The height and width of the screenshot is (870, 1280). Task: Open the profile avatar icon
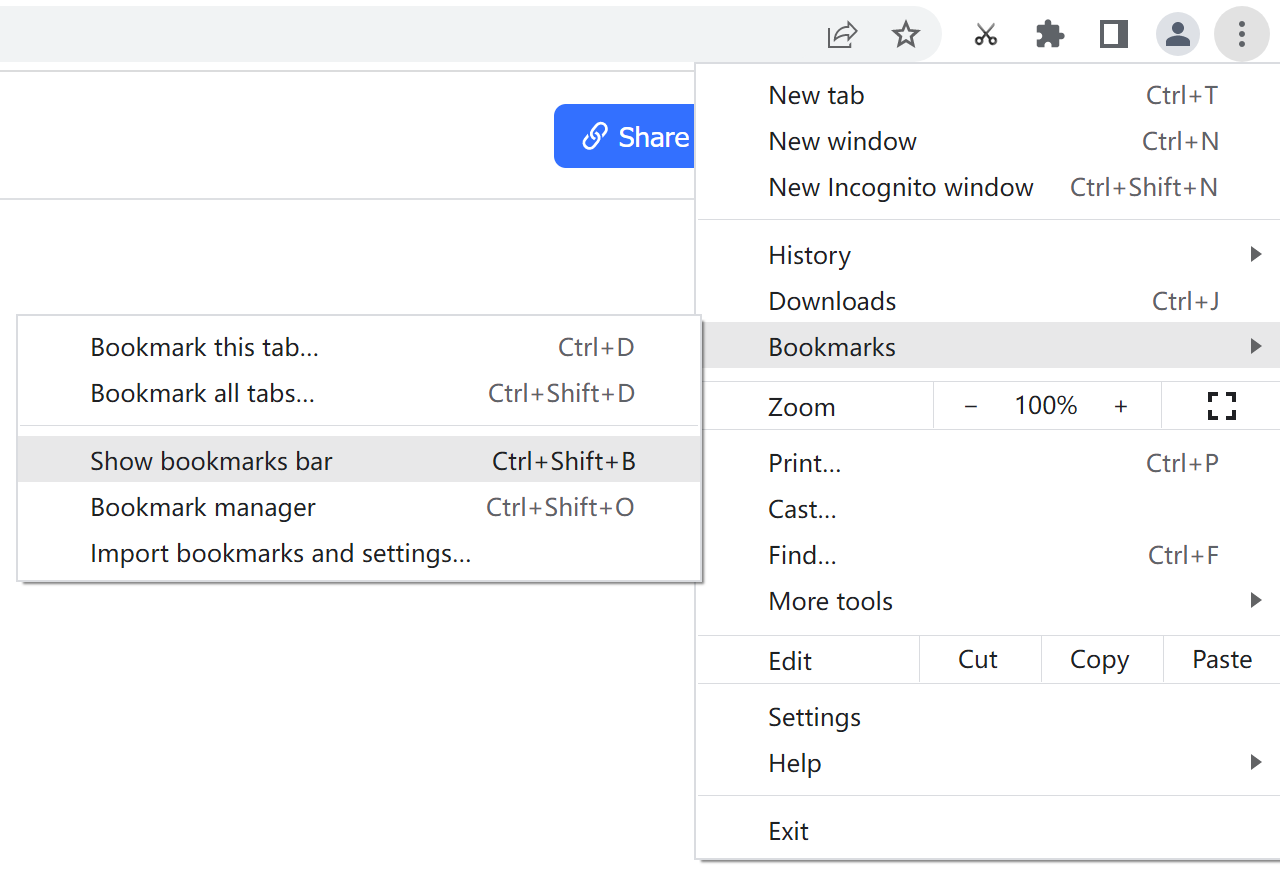1178,35
